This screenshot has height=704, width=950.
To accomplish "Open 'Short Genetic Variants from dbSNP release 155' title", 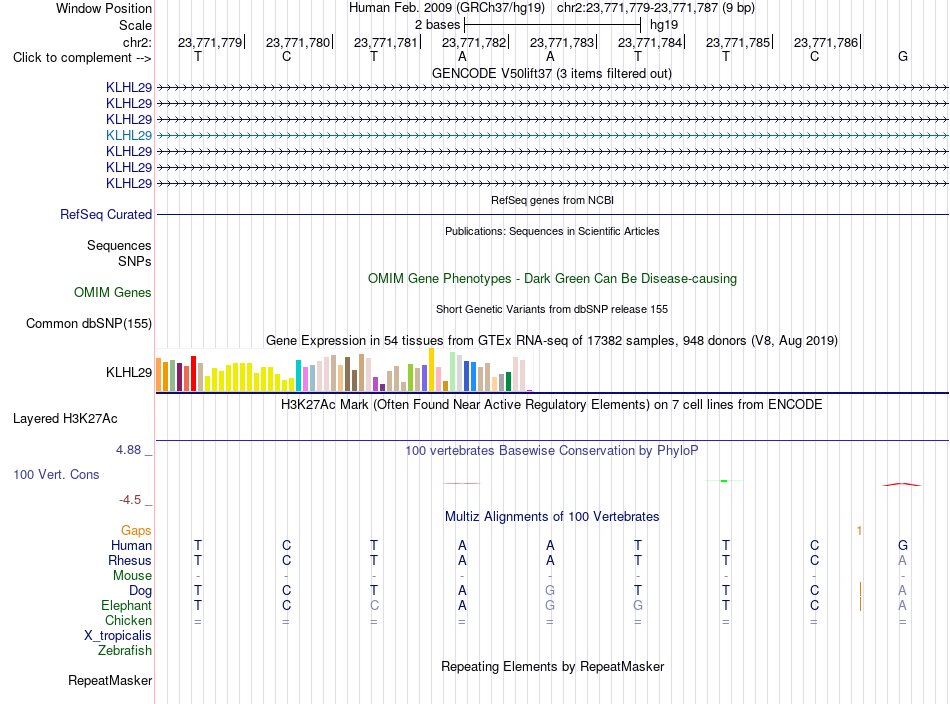I will (x=552, y=309).
